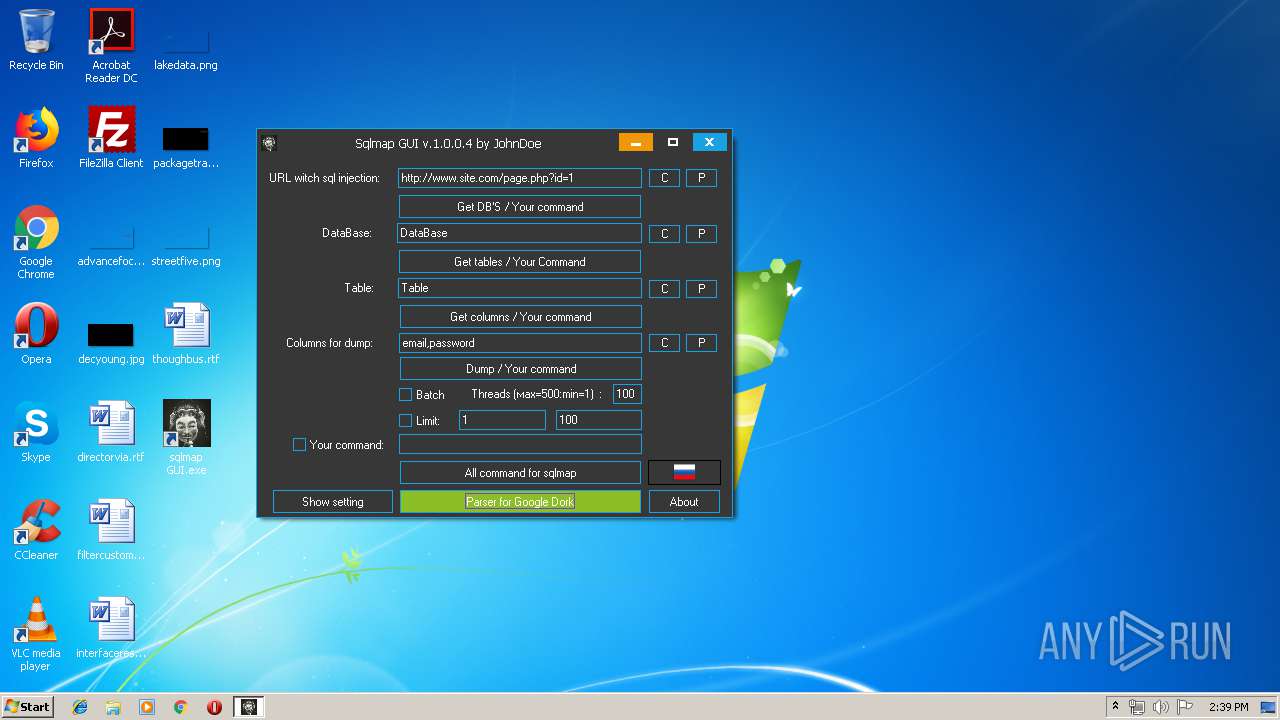Open FileZilla Client shortcut

click(111, 138)
